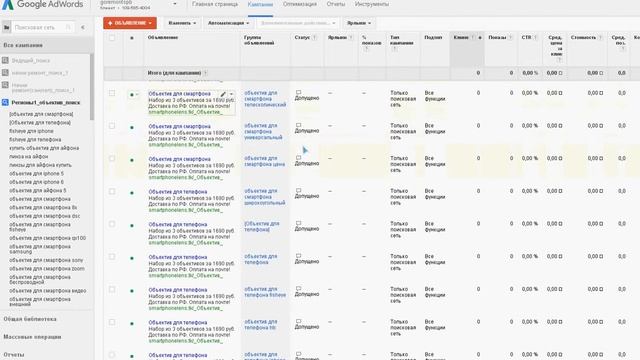This screenshot has width=640, height=360.
Task: Open the Отчеты top tab
Action: (336, 4)
